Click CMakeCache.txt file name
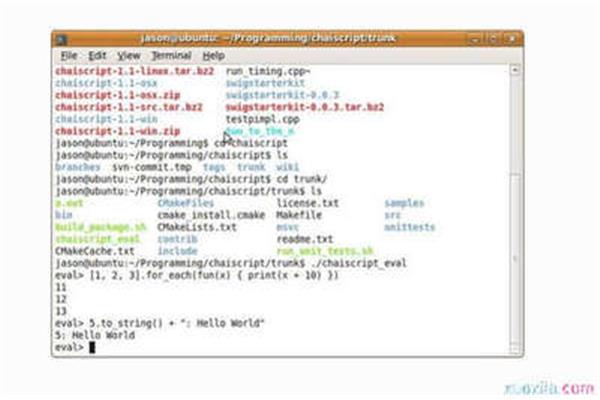 click(95, 251)
